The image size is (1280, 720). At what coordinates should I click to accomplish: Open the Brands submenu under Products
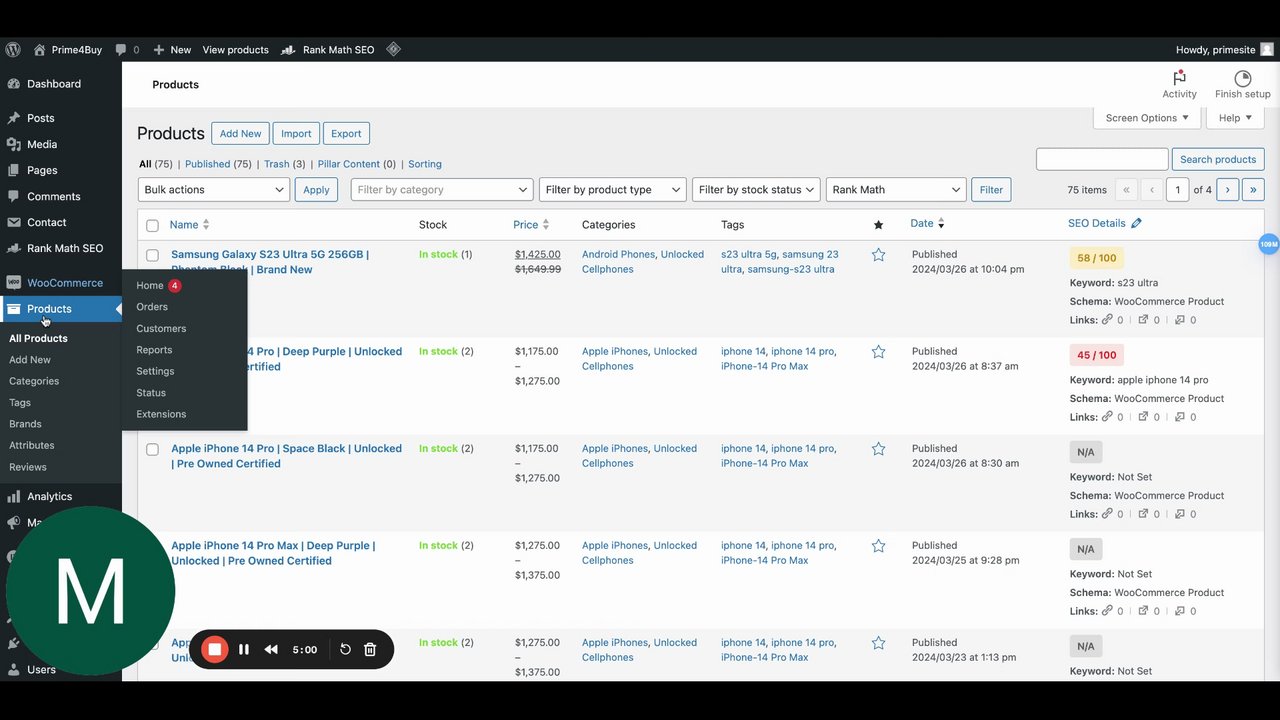pos(25,424)
